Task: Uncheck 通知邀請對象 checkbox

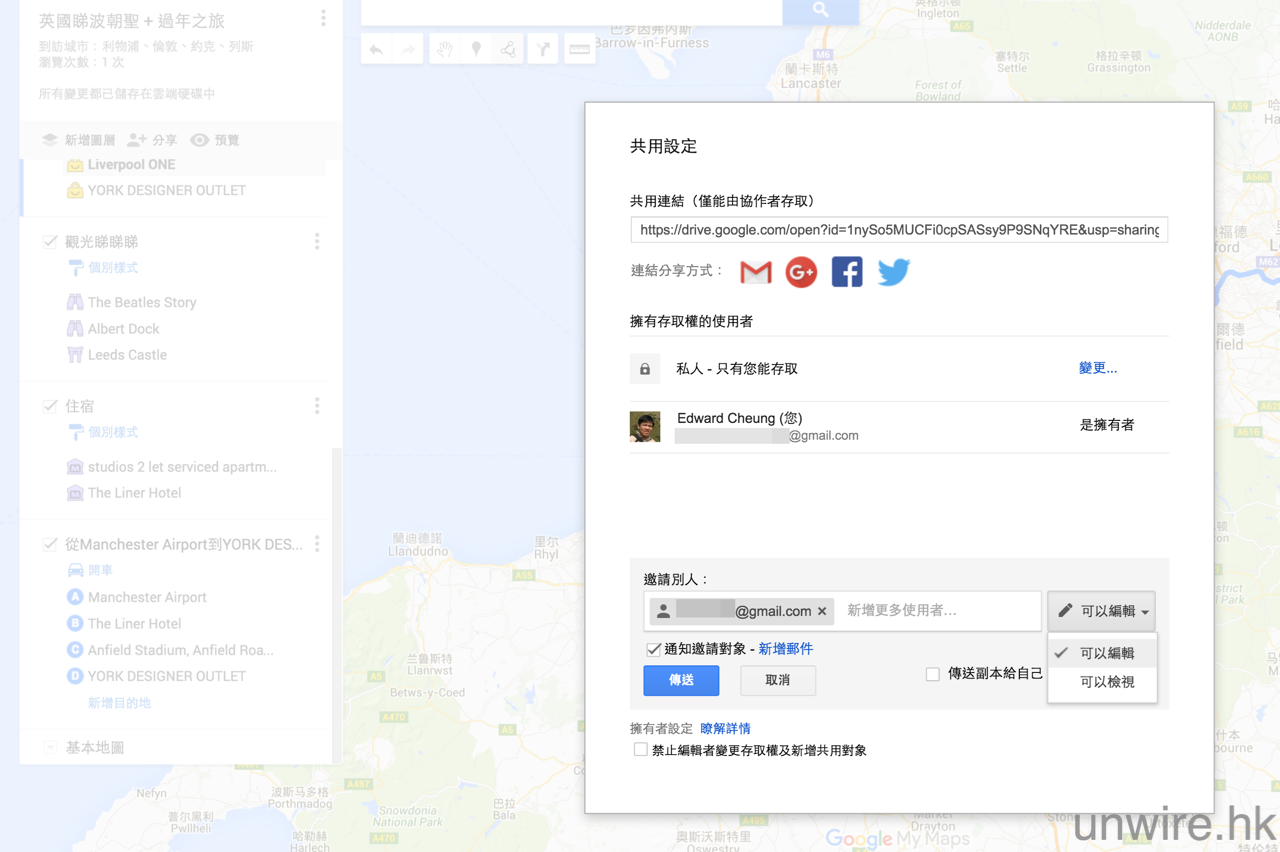Action: click(x=653, y=649)
